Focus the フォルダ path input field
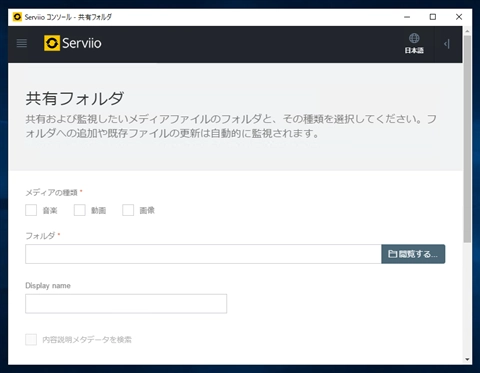This screenshot has width=480, height=373. (x=203, y=254)
